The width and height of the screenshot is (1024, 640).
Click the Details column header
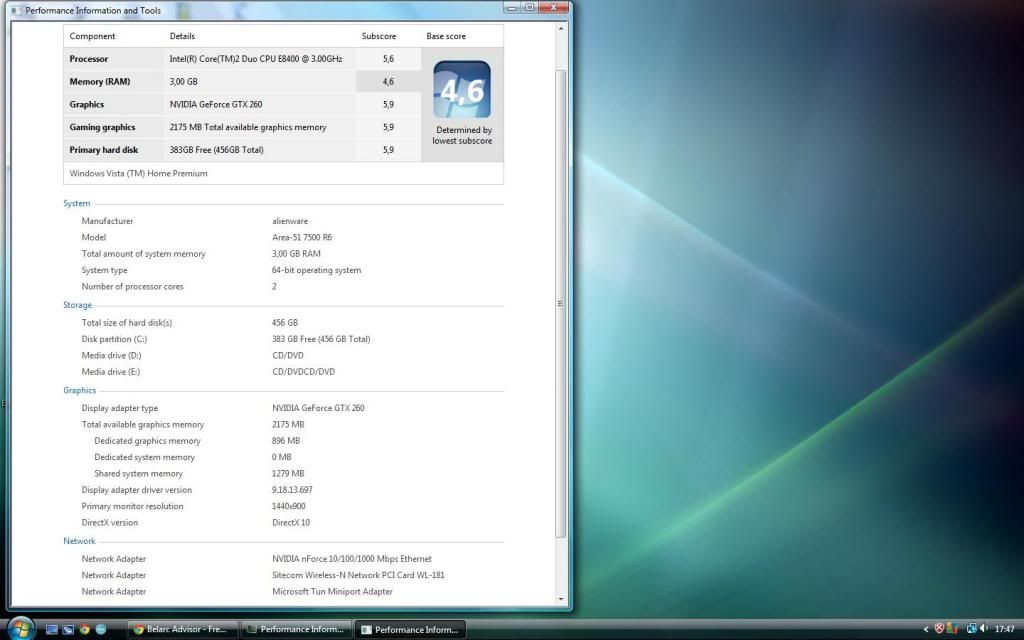(x=182, y=37)
